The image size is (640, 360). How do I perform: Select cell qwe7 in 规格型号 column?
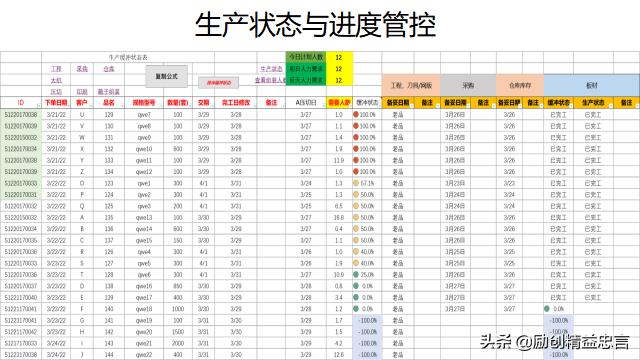144,115
